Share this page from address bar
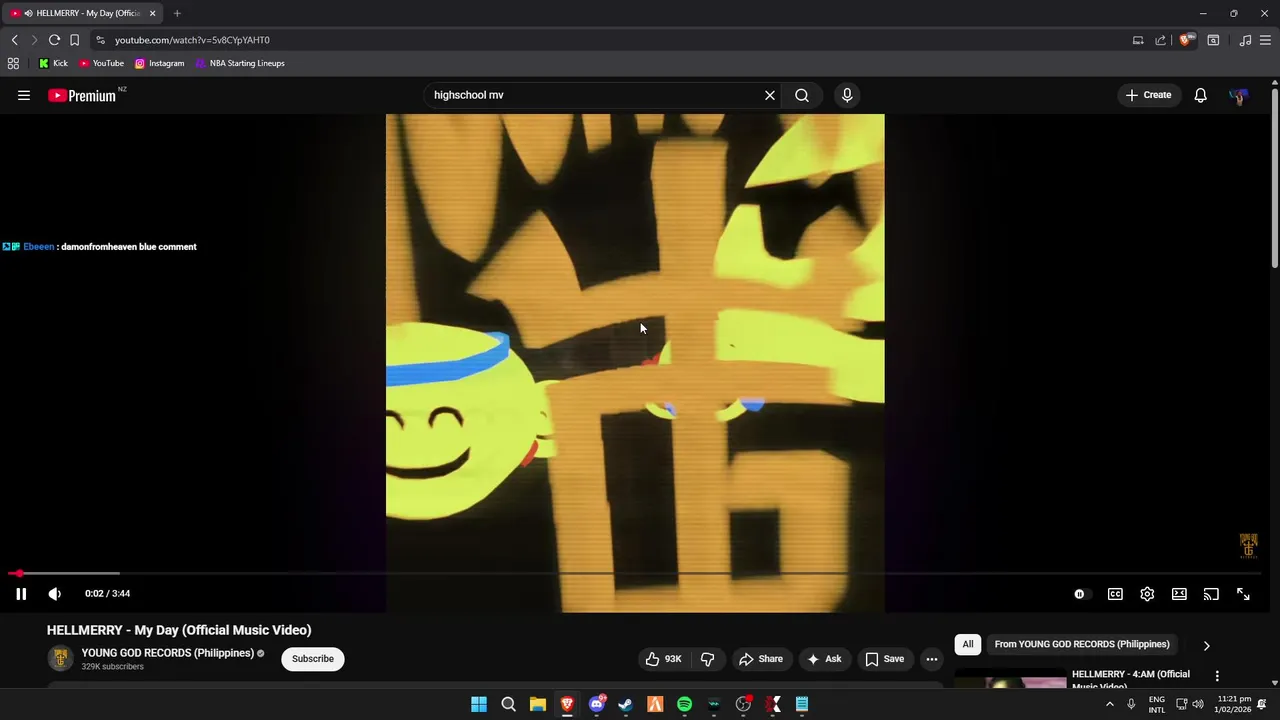 point(1160,40)
